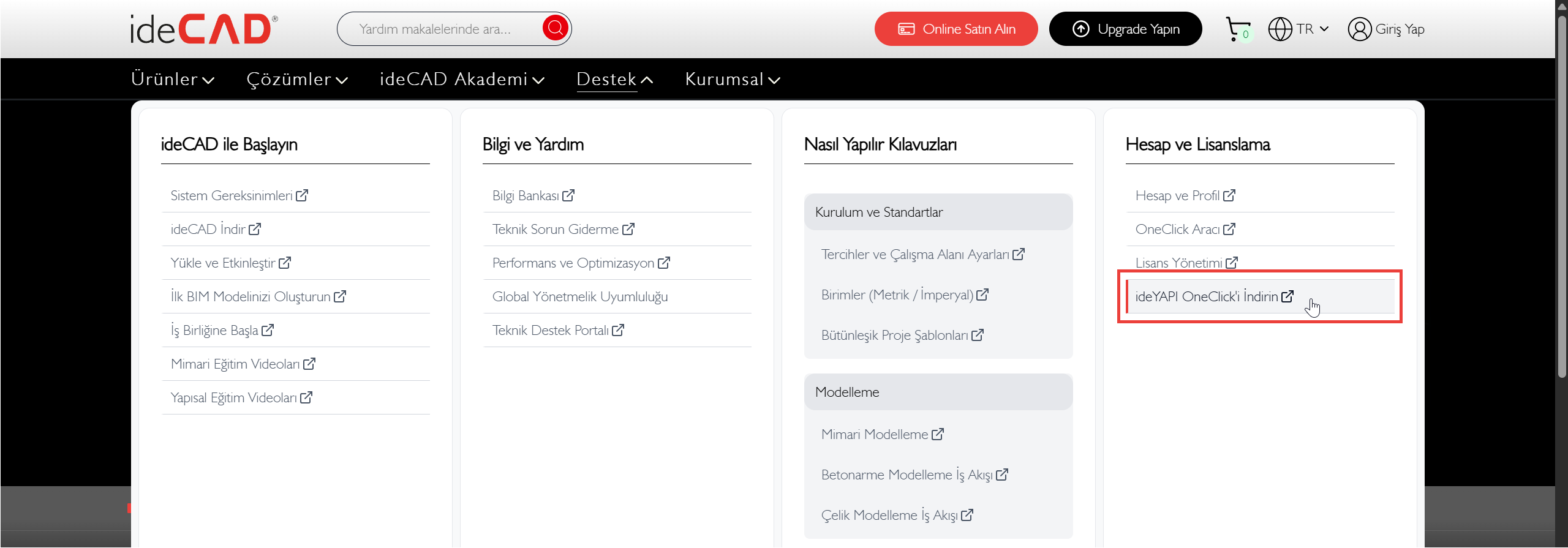Screen dimensions: 1568x548
Task: Click external link icon beside Lisans Yönetimi
Action: point(1232,263)
